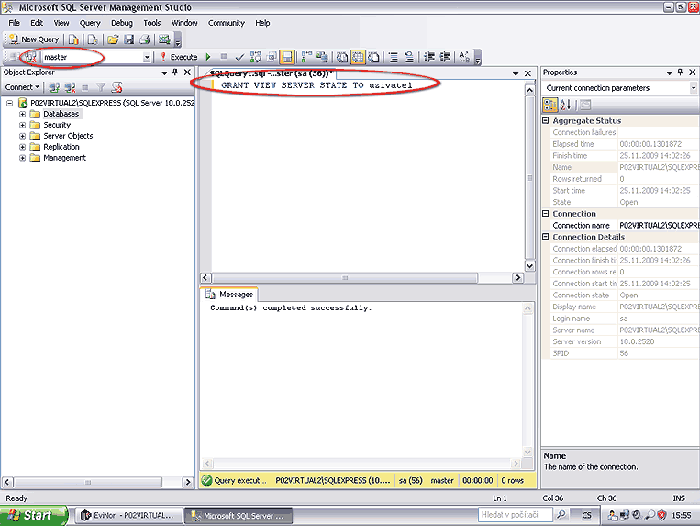Viewport: 700px width, 526px height.
Task: Open the Connect dropdown in Object Explorer
Action: (22, 87)
